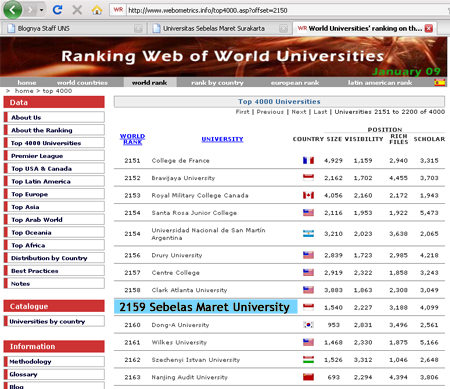The height and width of the screenshot is (389, 450).
Task: Open Glossary sidebar link
Action: 54,374
